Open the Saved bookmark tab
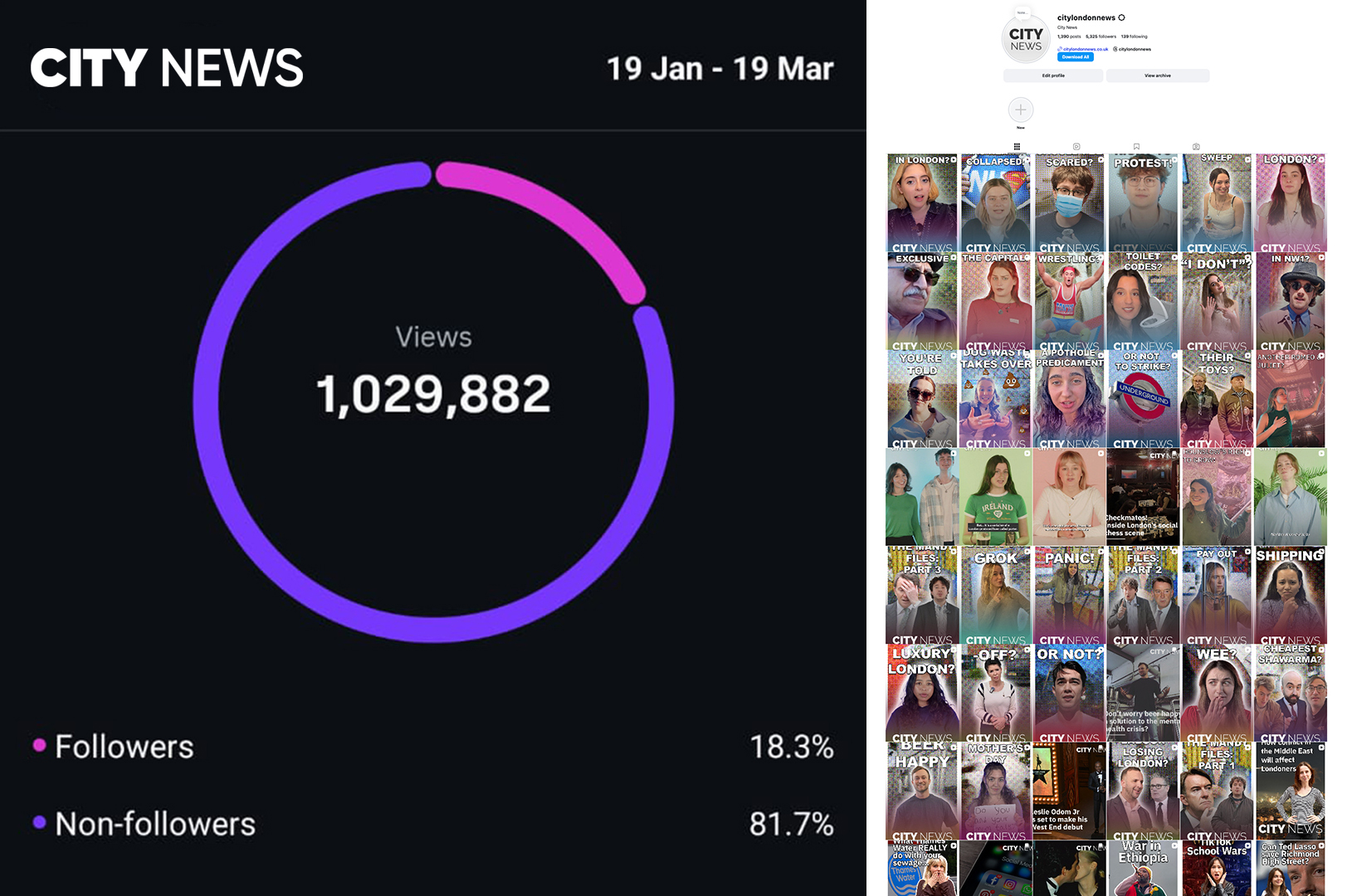Viewport: 1347px width, 896px height. [1136, 147]
